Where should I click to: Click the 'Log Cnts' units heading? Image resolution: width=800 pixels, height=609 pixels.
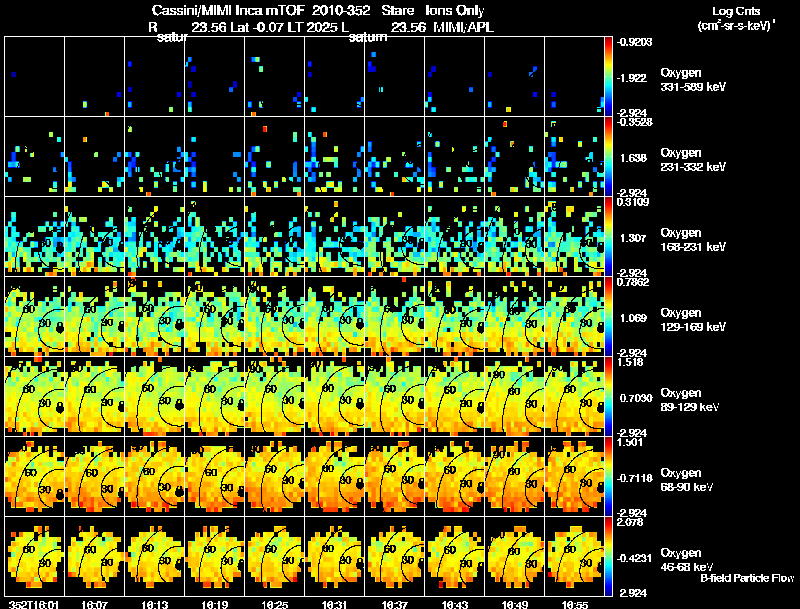[736, 11]
